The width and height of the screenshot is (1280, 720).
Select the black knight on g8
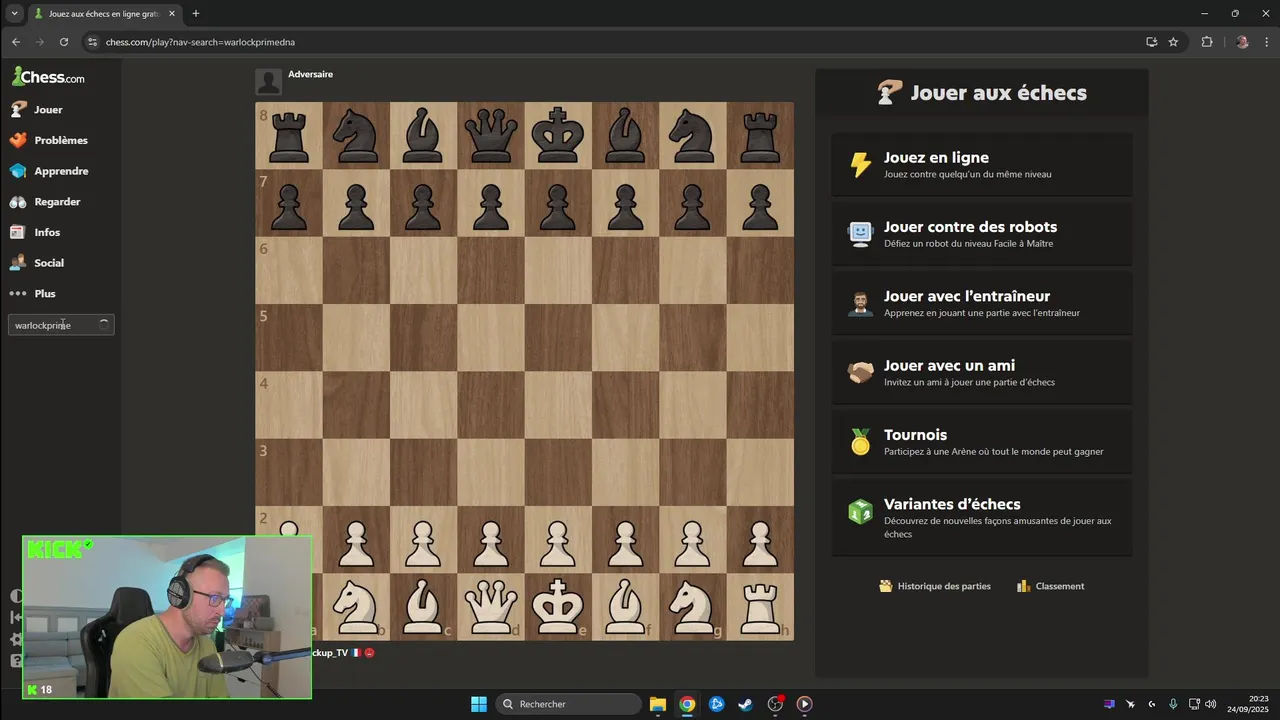pos(693,135)
